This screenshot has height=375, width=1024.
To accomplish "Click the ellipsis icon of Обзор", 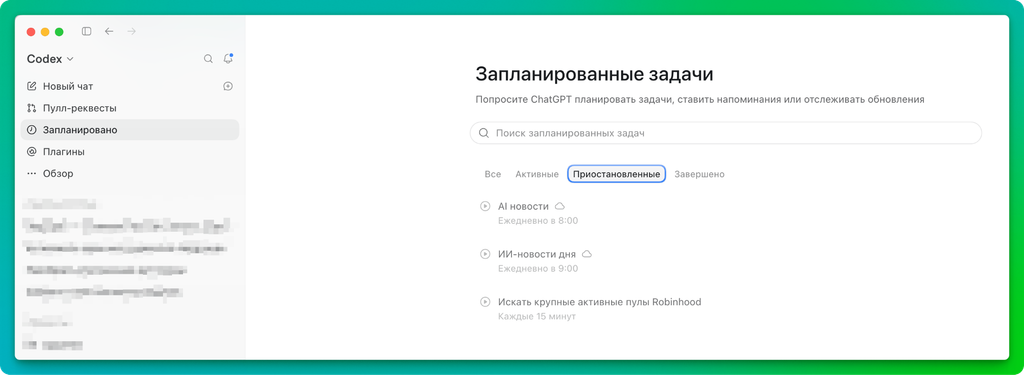I will pyautogui.click(x=31, y=174).
